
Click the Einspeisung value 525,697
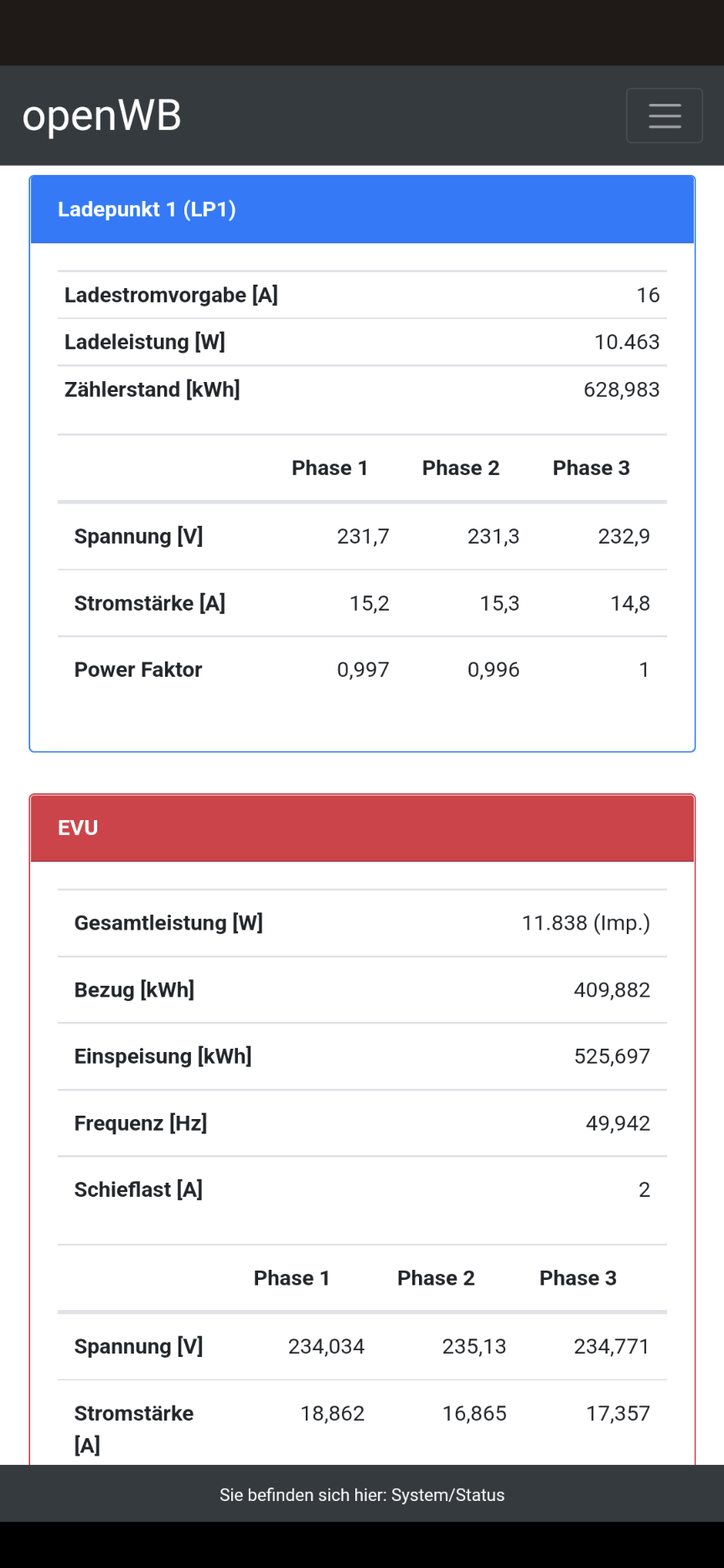pos(612,1056)
